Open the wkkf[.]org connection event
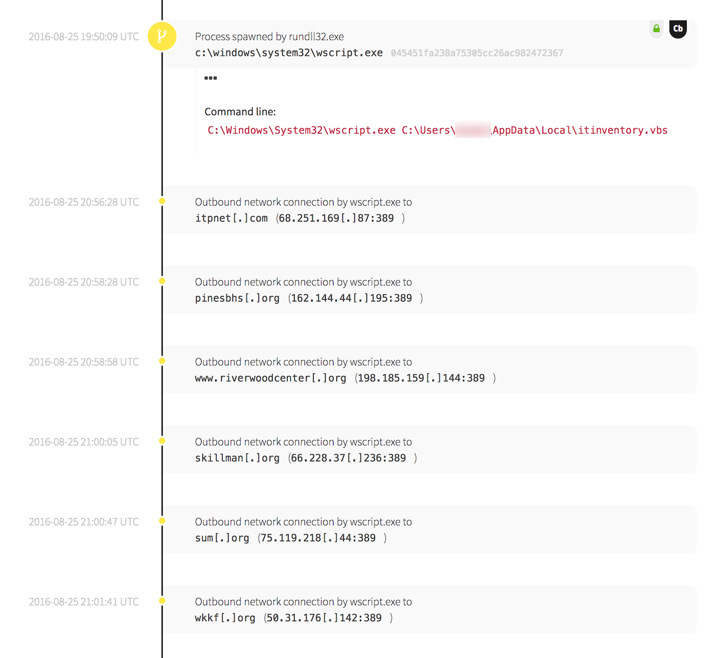The image size is (728, 658). (430, 610)
